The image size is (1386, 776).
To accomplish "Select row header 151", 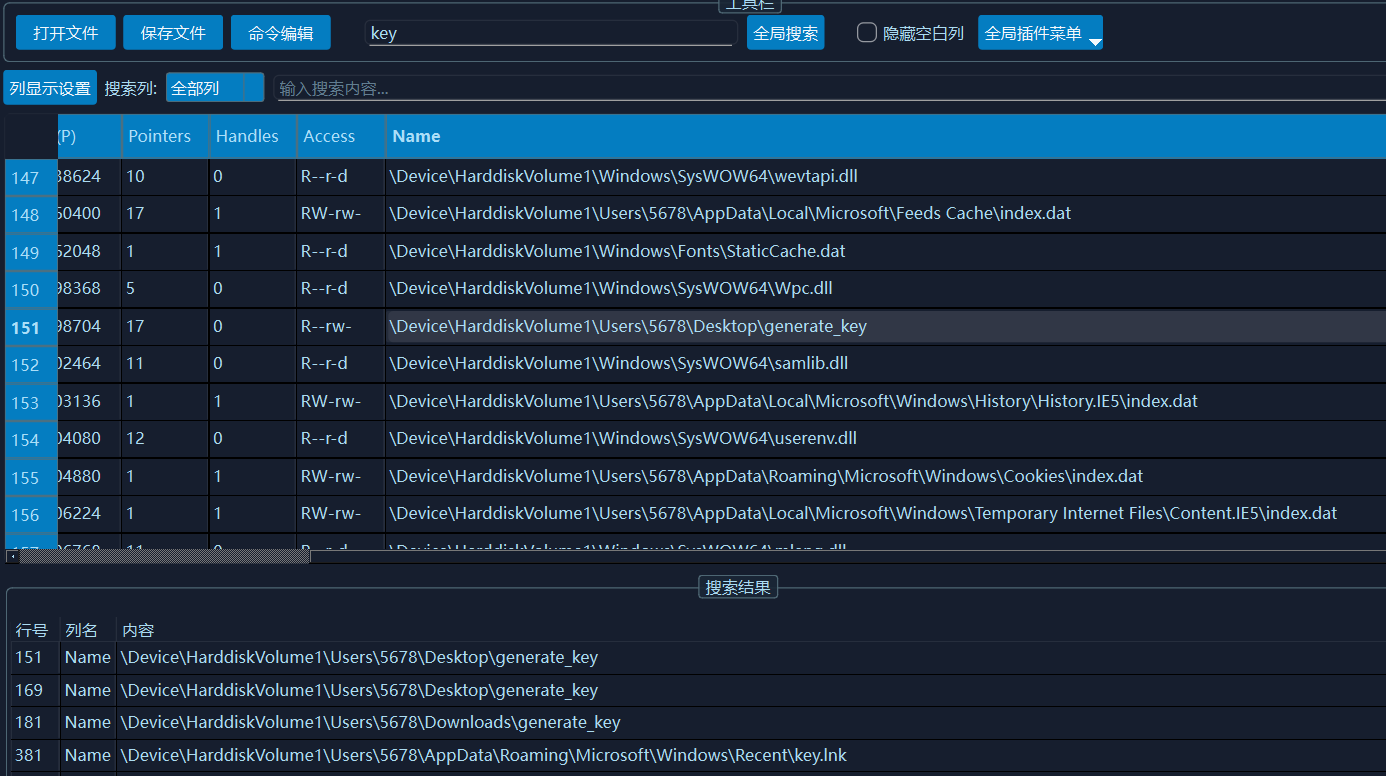I will click(x=26, y=328).
